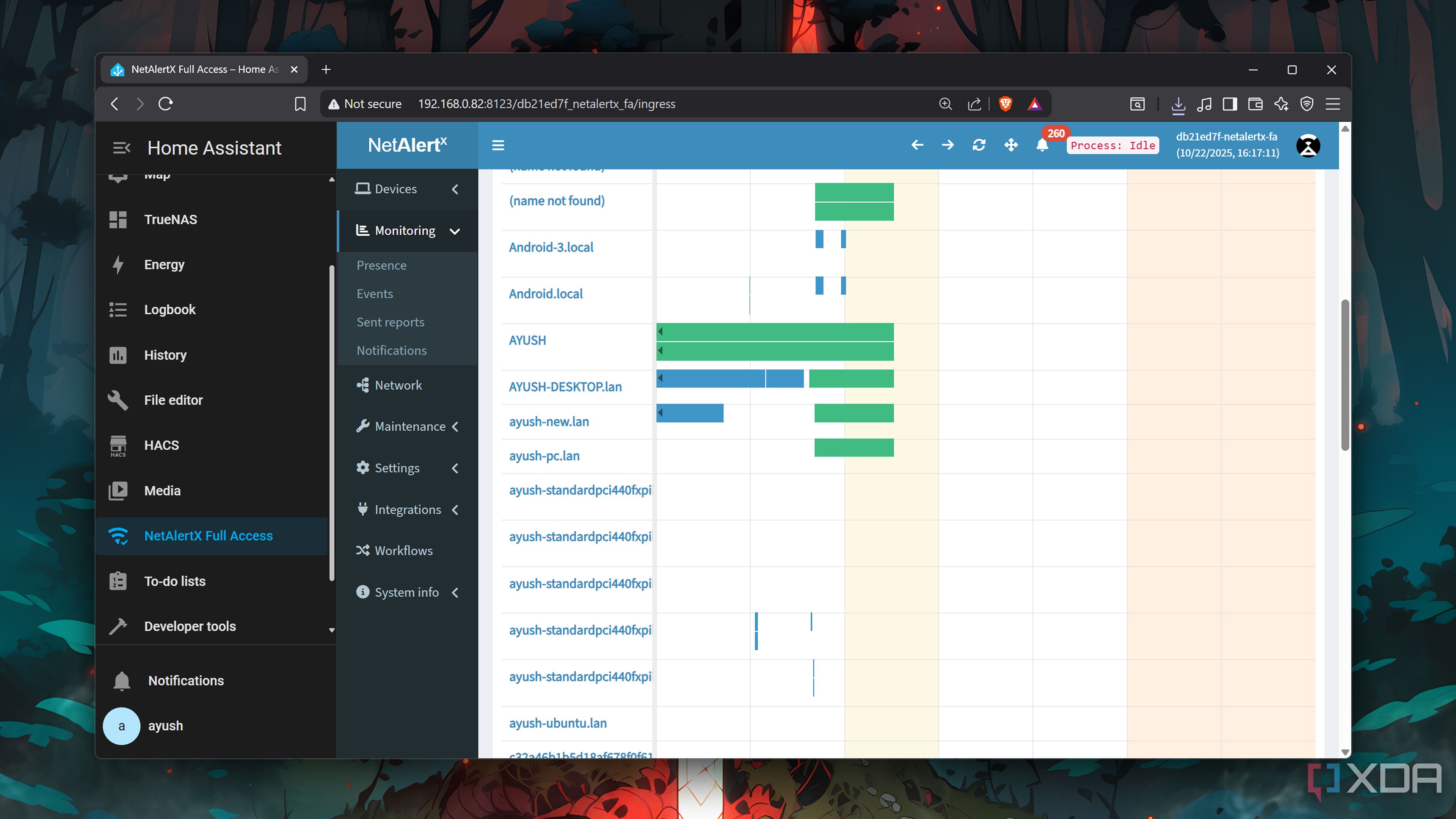Click the green AYUSH presence bar
Image resolution: width=1456 pixels, height=819 pixels.
tap(774, 333)
